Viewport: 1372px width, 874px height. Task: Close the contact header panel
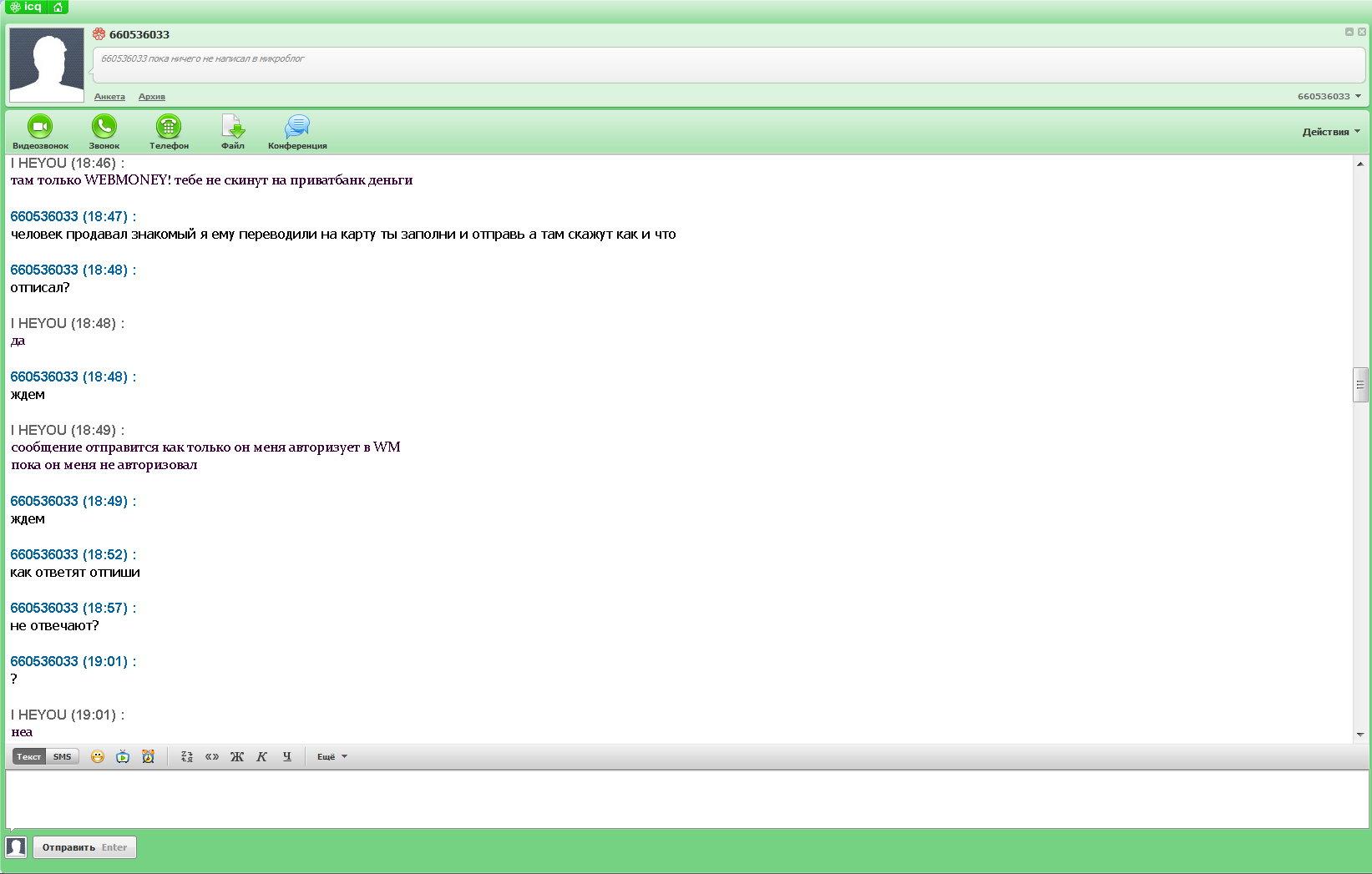click(x=1362, y=32)
